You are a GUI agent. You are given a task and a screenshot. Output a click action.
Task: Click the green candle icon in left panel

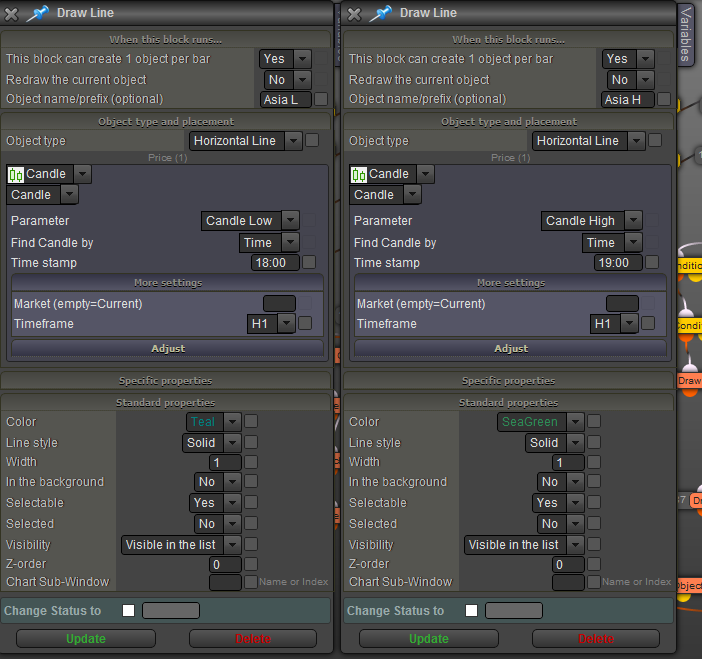16,174
